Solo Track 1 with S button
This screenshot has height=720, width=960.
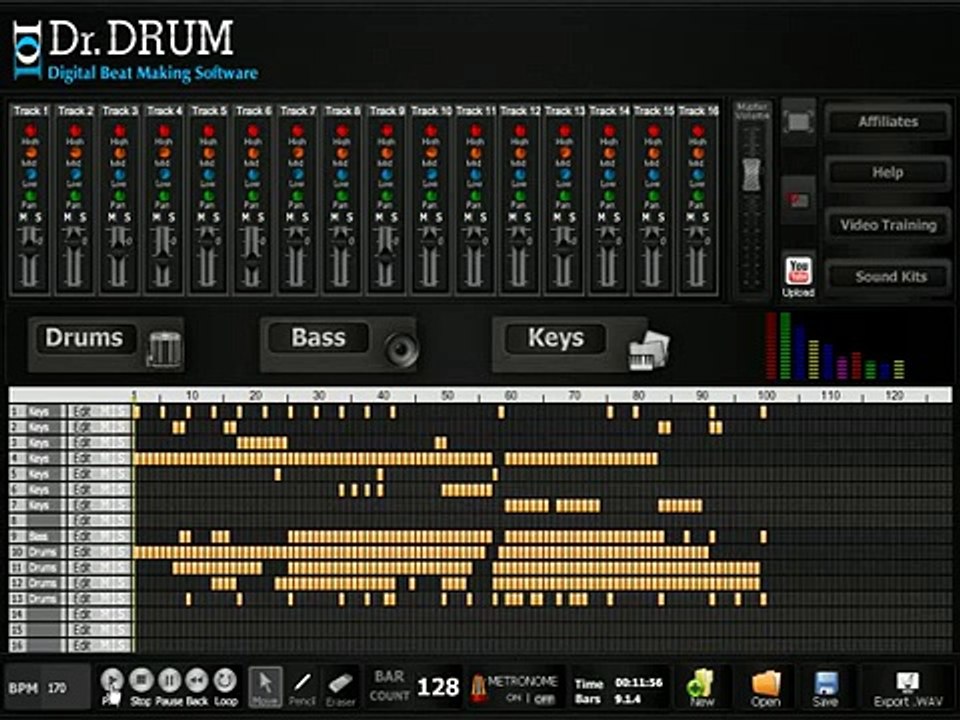pyautogui.click(x=38, y=217)
